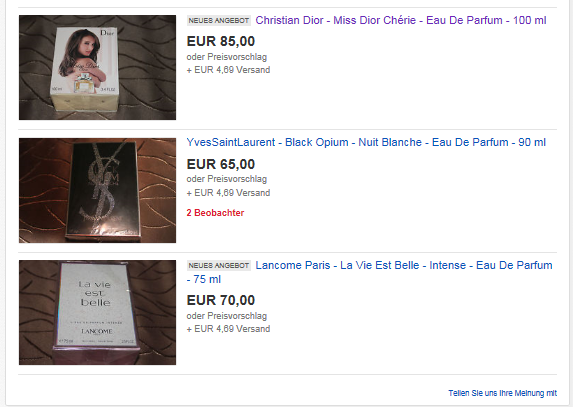Open the Black Opium YSL box thumbnail
Image resolution: width=573 pixels, height=407 pixels.
97,190
